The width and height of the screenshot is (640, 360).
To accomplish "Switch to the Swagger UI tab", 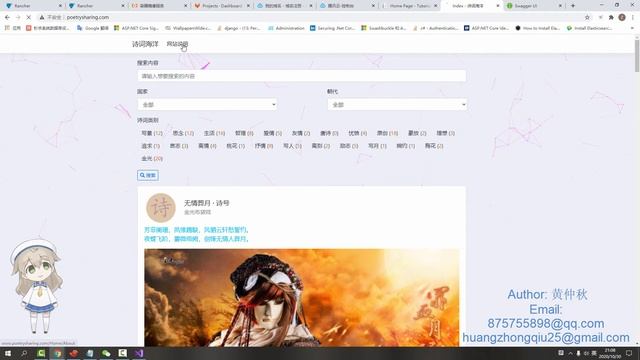I will [535, 6].
